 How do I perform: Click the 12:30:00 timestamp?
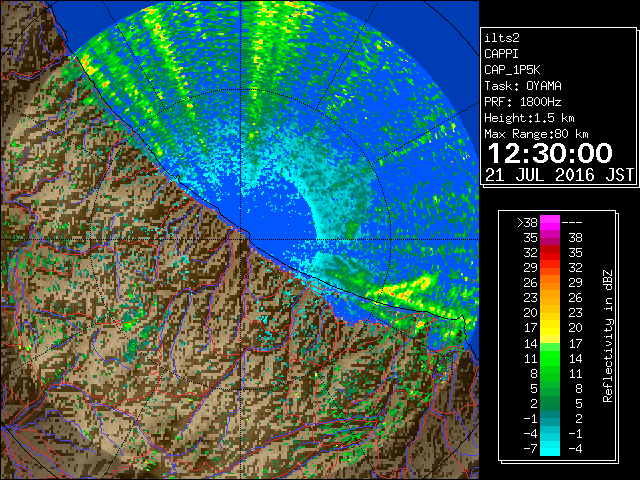(x=550, y=153)
